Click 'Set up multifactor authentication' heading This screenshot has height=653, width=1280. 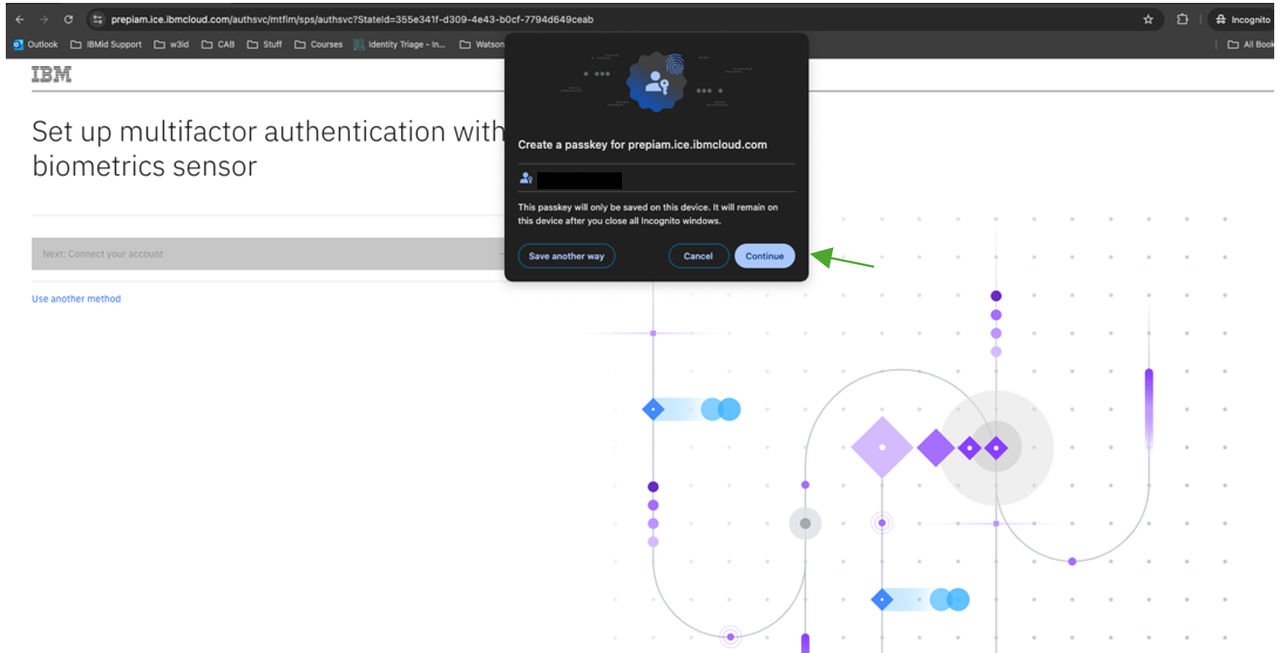[268, 148]
